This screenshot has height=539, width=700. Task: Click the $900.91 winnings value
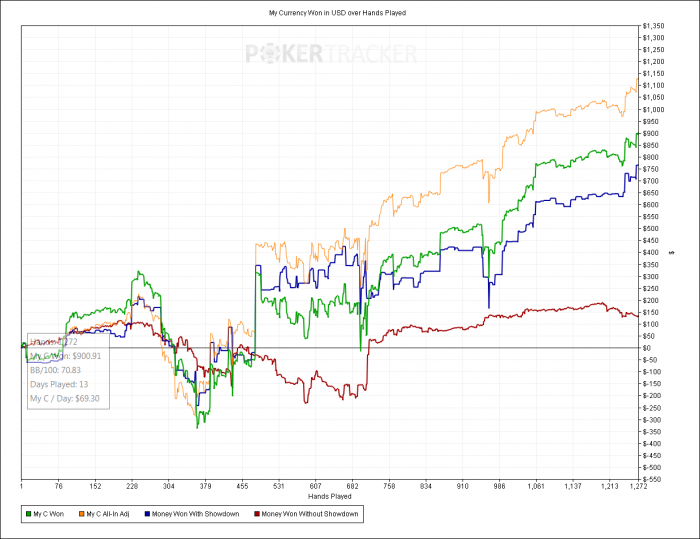tap(87, 356)
